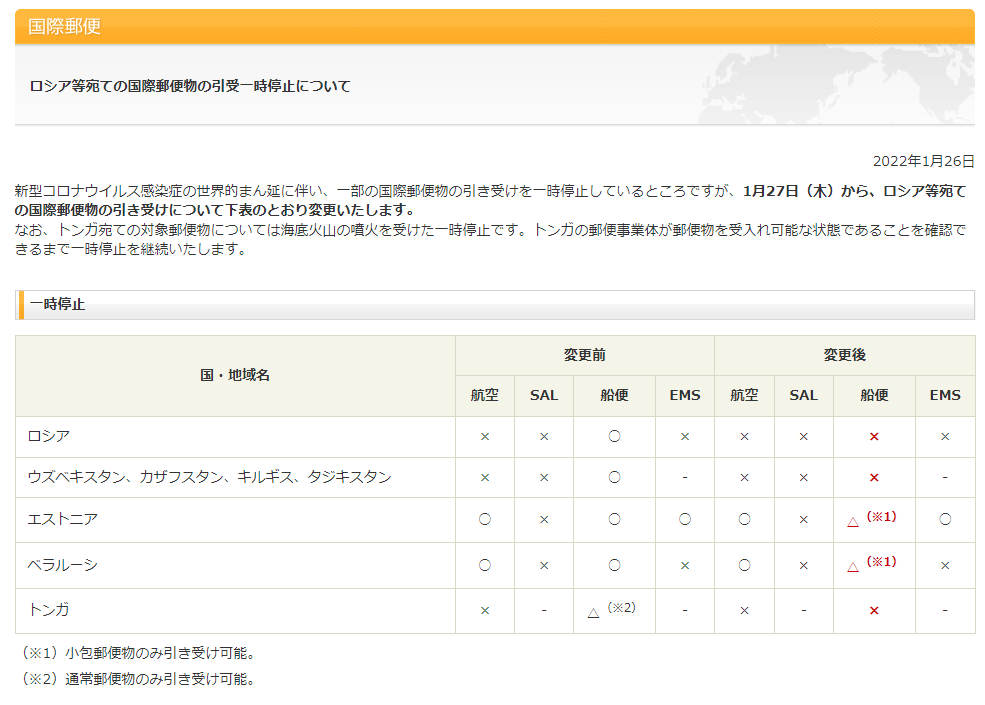Click the 変更後 column group header
The image size is (985, 705).
pos(844,355)
